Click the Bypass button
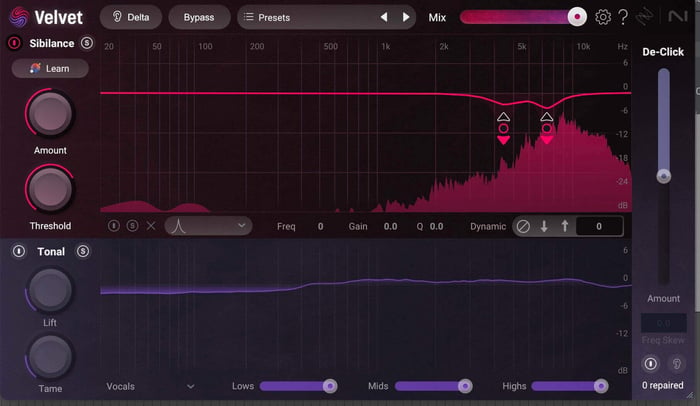Screen dimensions: 700x406 pos(199,17)
